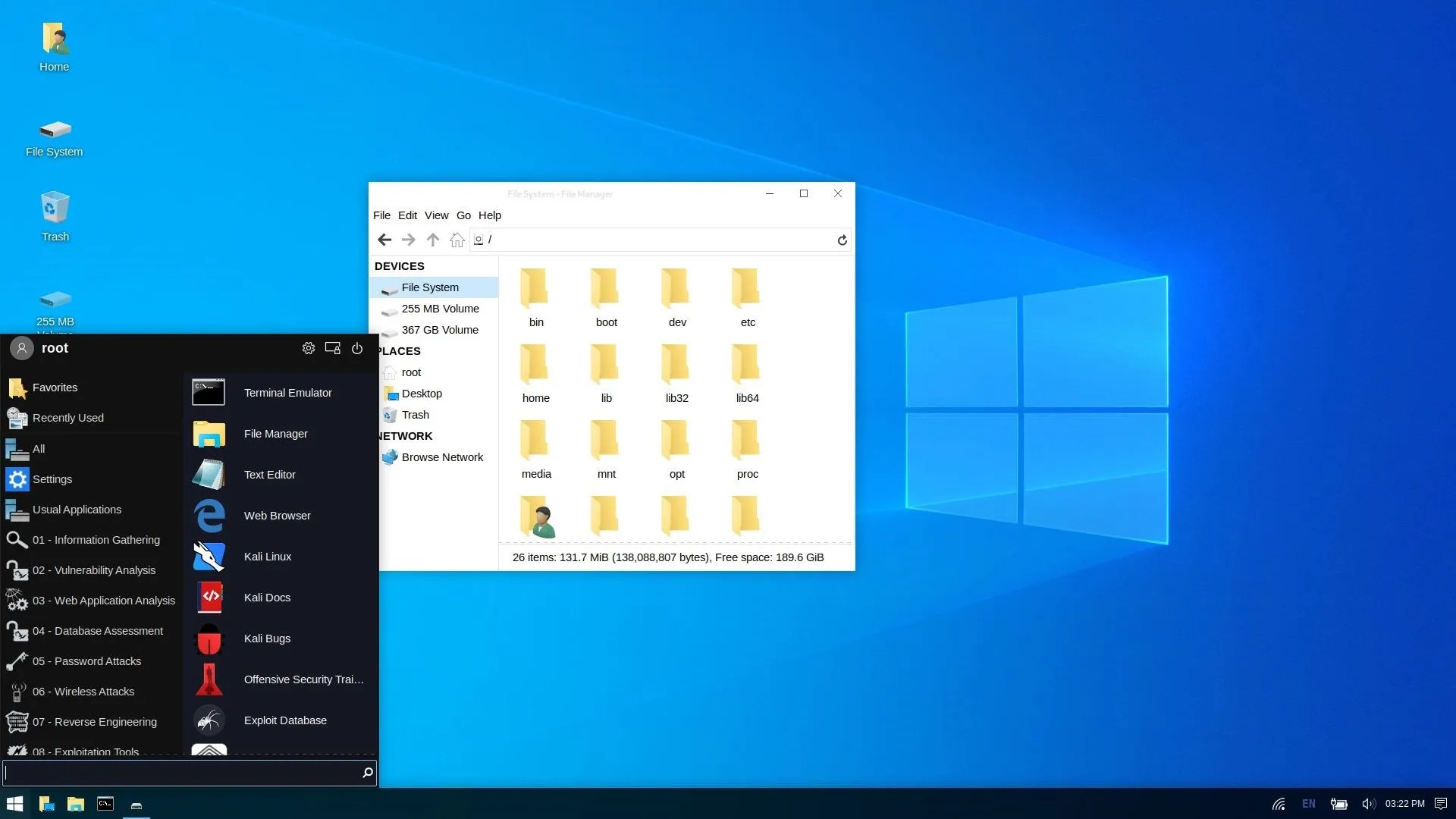This screenshot has width=1456, height=819.
Task: Select File System in the Devices sidebar
Action: pos(435,287)
